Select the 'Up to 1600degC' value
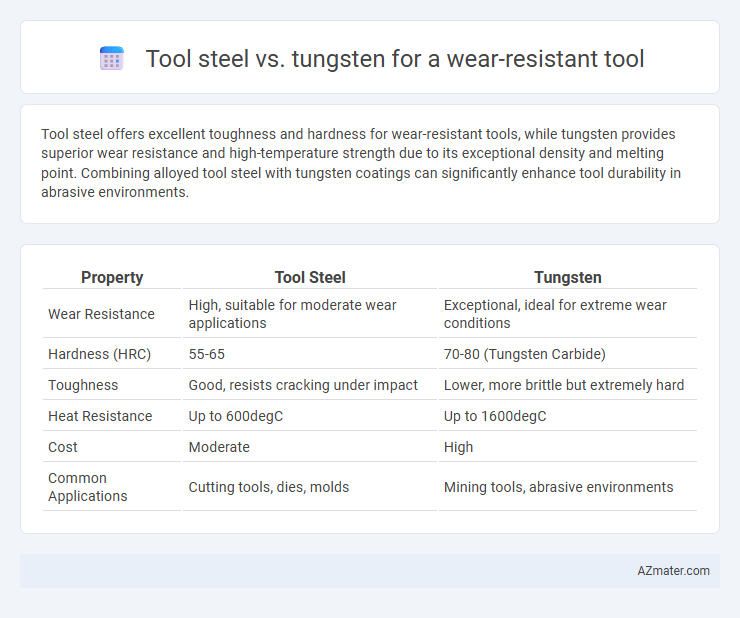This screenshot has width=740, height=618. coord(495,416)
